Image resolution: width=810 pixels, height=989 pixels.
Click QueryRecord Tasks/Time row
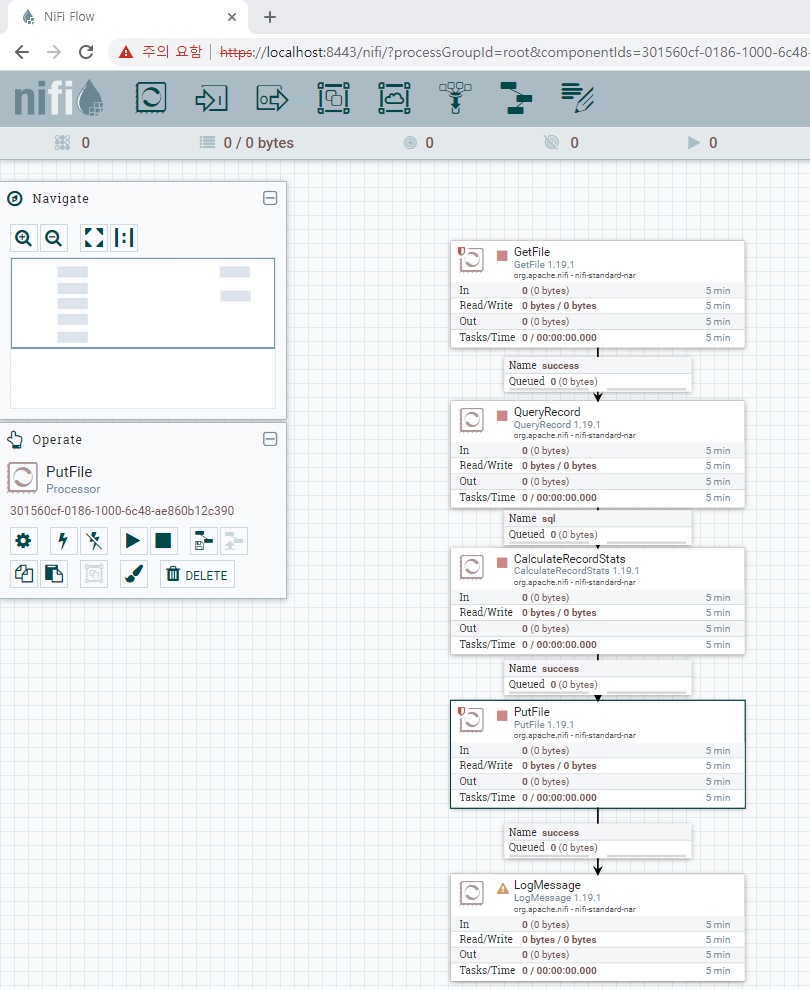(597, 498)
